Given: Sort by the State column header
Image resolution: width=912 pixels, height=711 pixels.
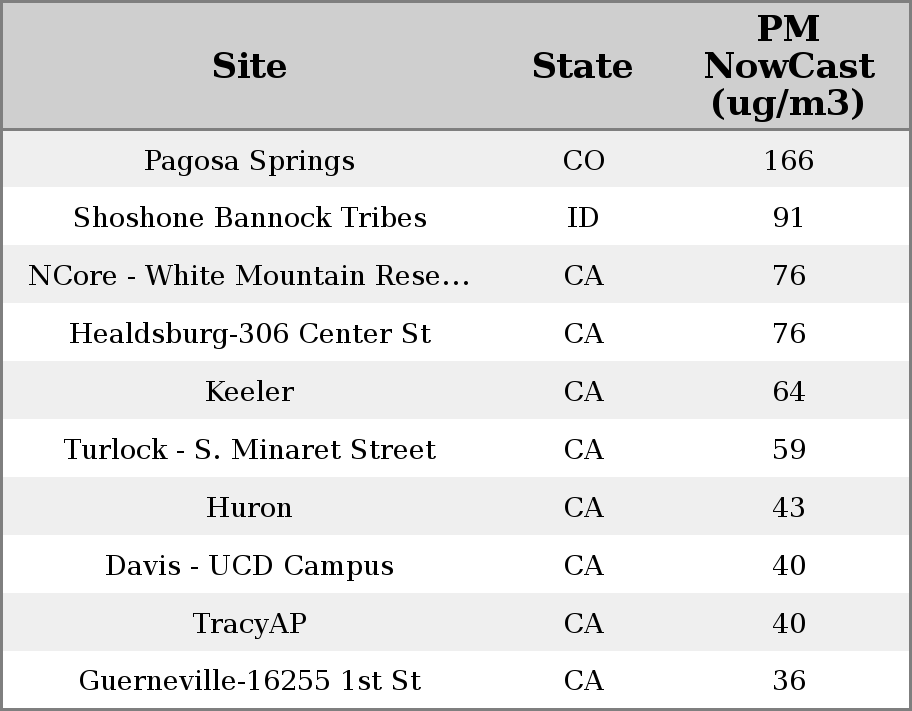Looking at the screenshot, I should [x=582, y=66].
